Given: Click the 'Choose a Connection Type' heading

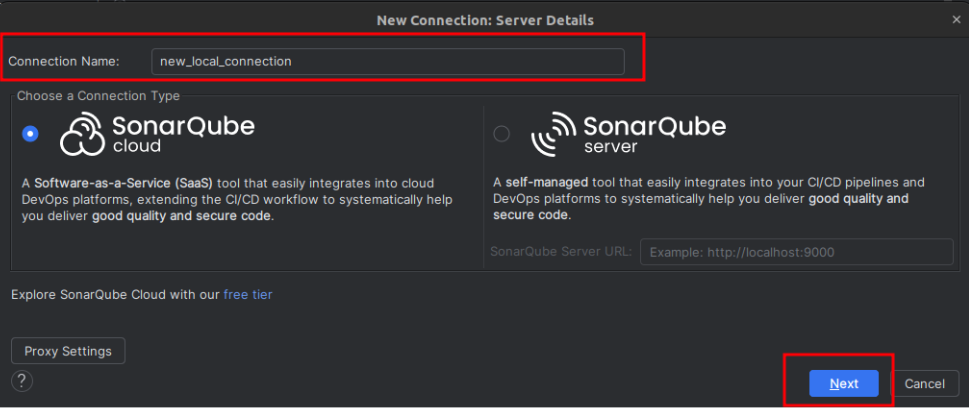Looking at the screenshot, I should (98, 96).
